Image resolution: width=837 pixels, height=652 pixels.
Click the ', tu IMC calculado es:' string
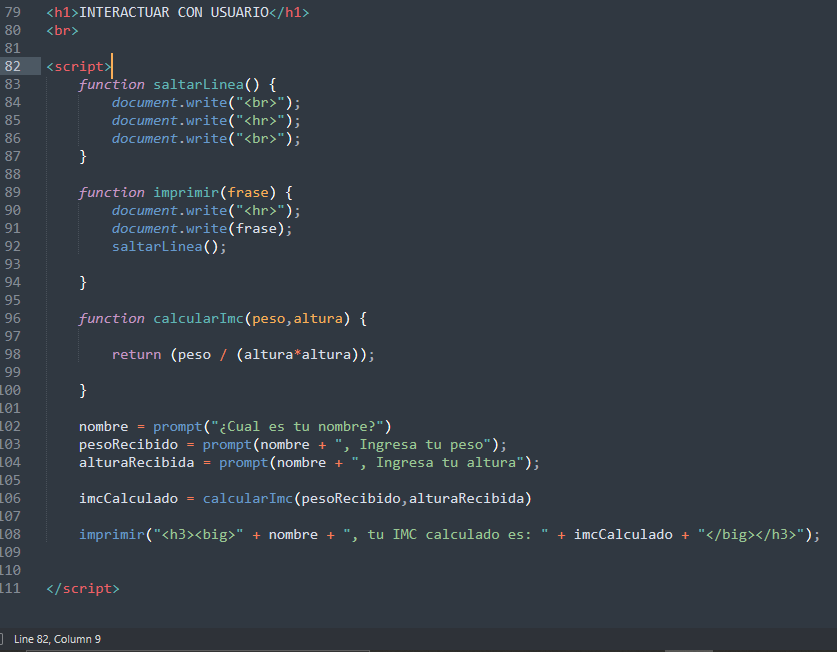pos(446,535)
